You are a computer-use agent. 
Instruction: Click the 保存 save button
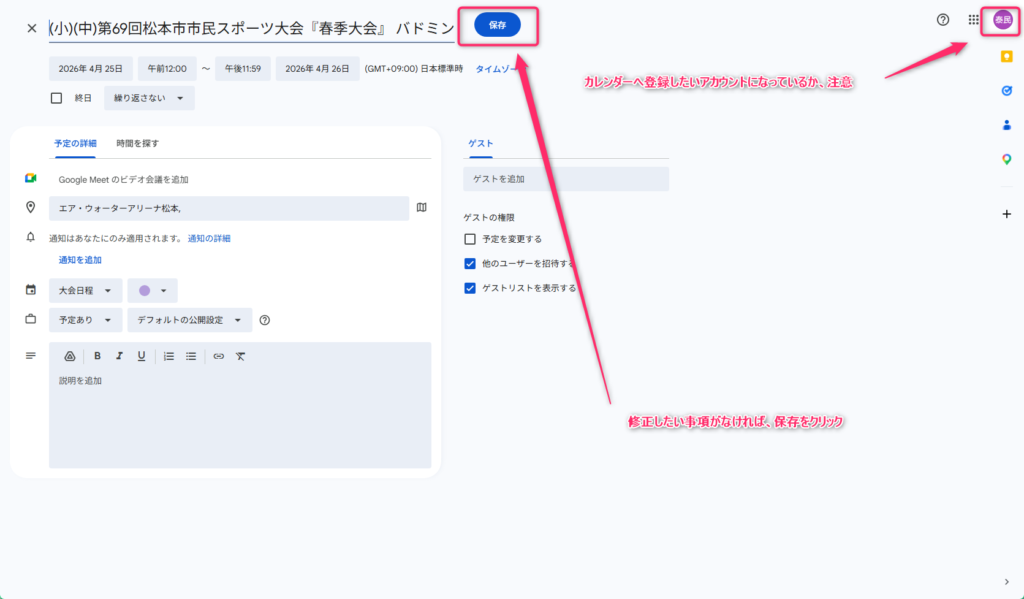pyautogui.click(x=497, y=25)
